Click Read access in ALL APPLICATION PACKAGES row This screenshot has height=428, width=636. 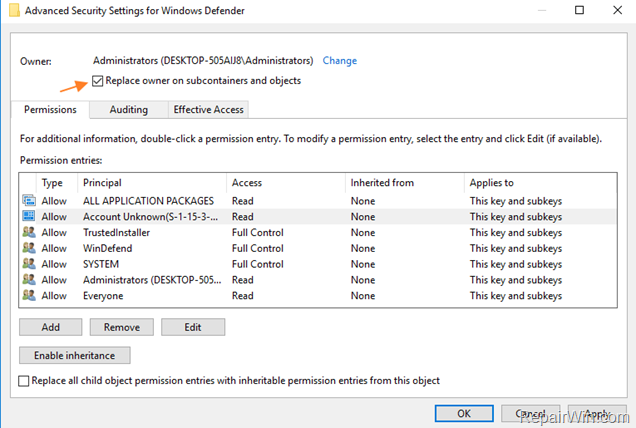coord(243,201)
